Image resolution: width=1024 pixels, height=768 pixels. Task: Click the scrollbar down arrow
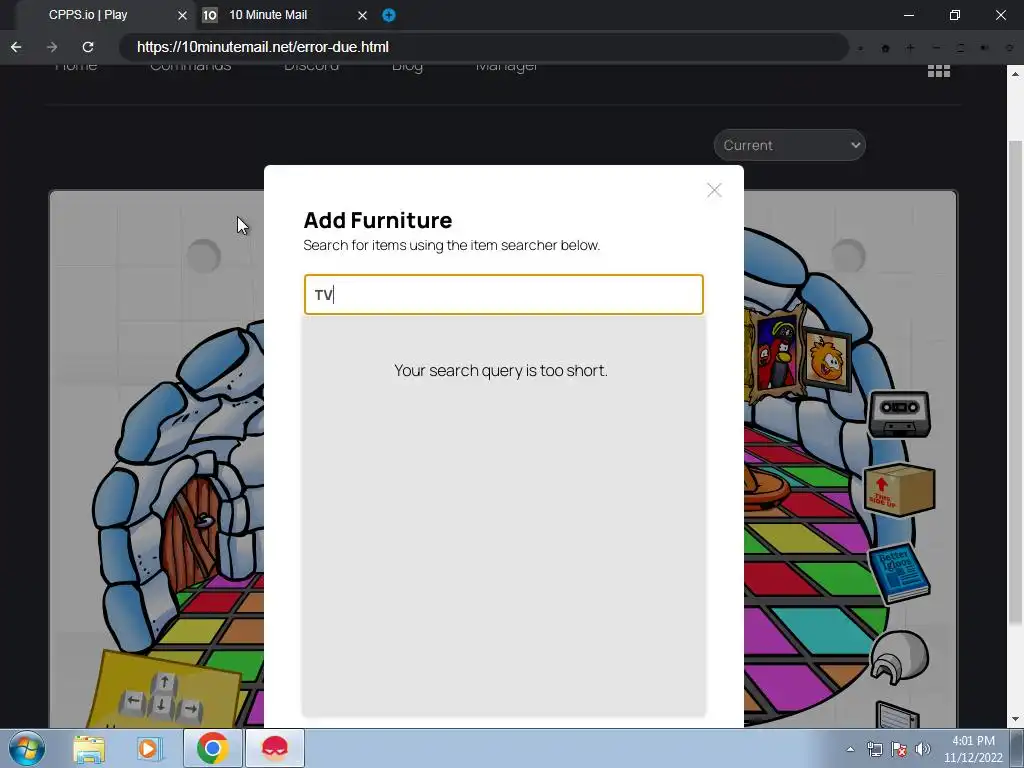coord(1015,719)
